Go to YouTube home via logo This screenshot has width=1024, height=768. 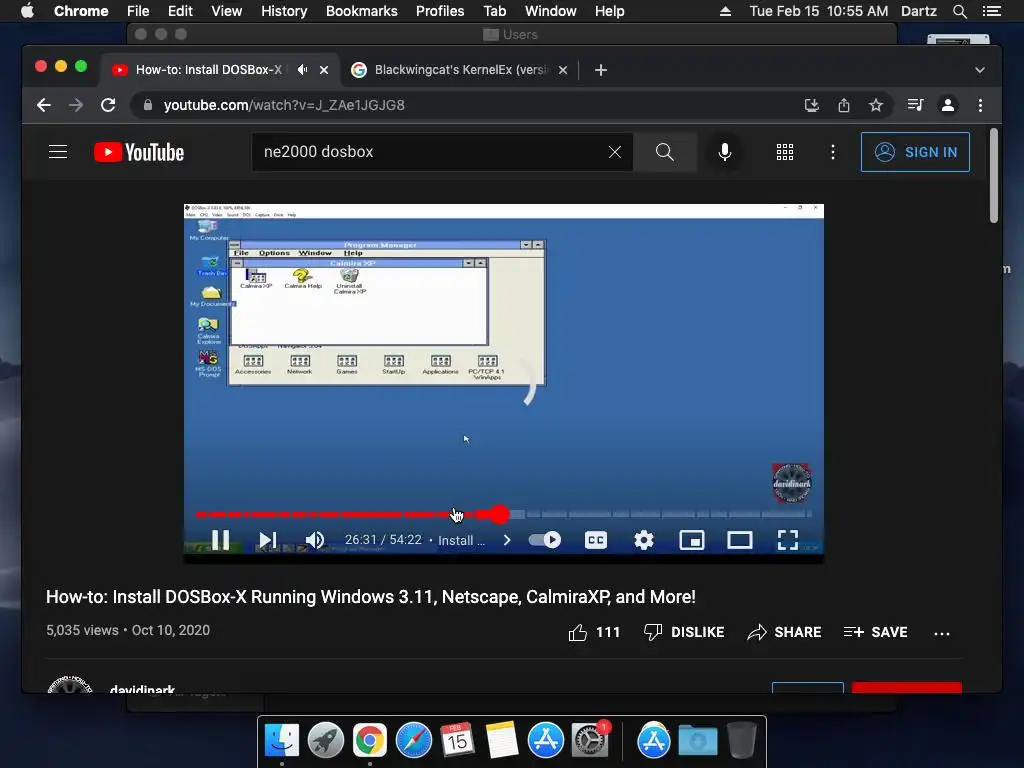pos(139,152)
